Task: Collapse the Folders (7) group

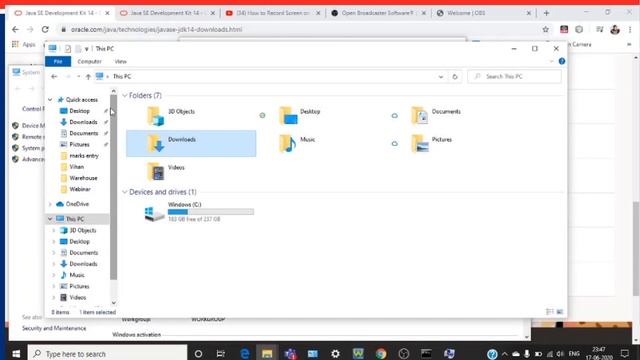Action: point(124,96)
